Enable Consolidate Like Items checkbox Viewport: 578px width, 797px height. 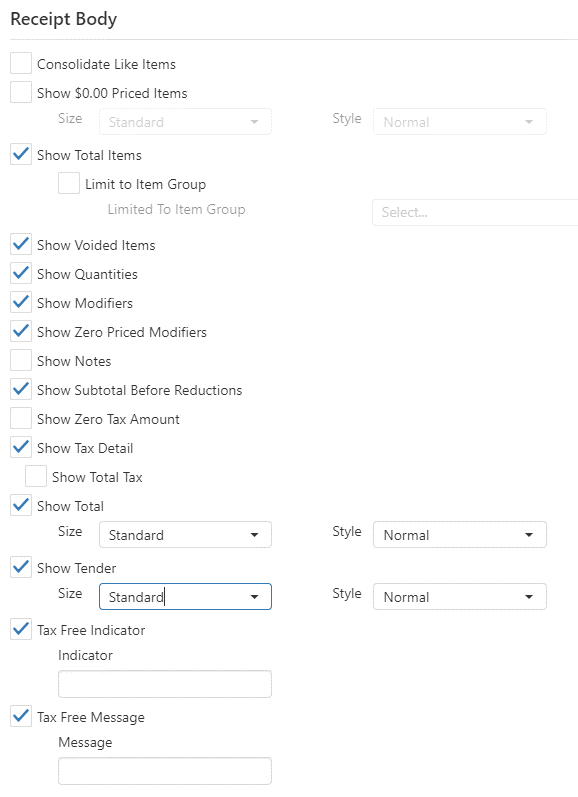(x=21, y=64)
